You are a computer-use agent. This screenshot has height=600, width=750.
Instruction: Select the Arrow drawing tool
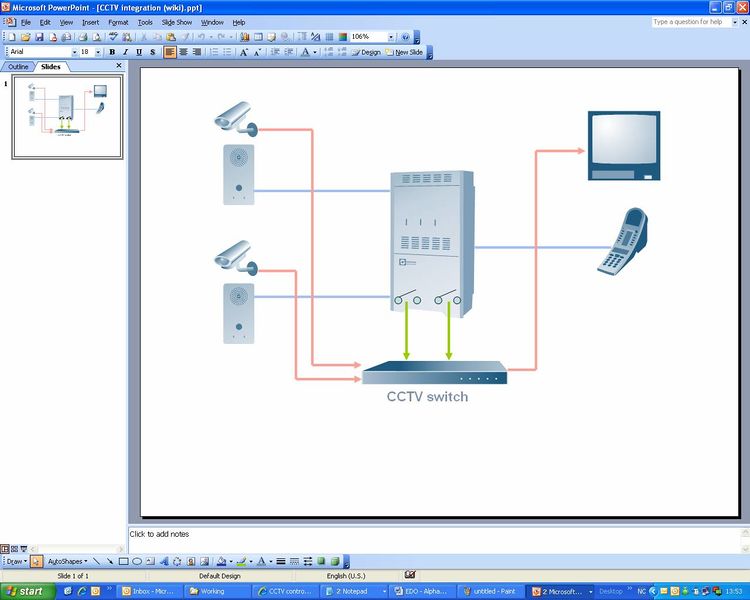(x=110, y=561)
